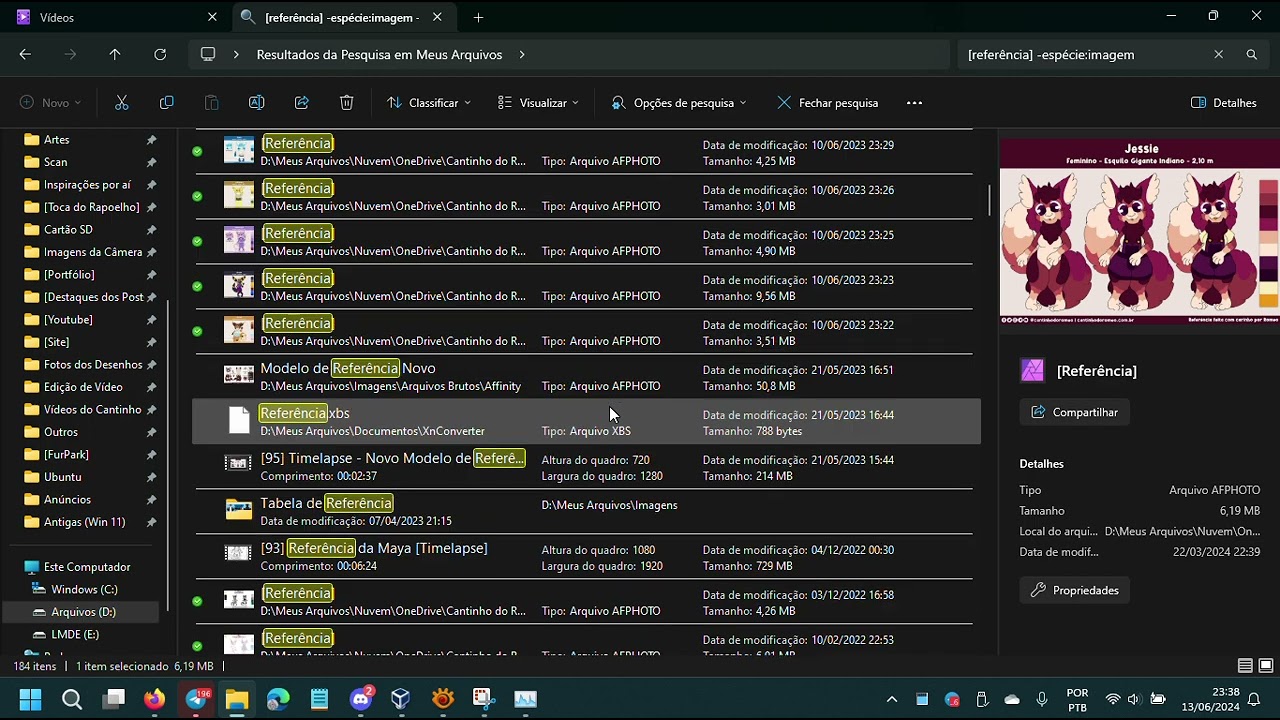Open the [Youtube] folder

pyautogui.click(x=68, y=320)
